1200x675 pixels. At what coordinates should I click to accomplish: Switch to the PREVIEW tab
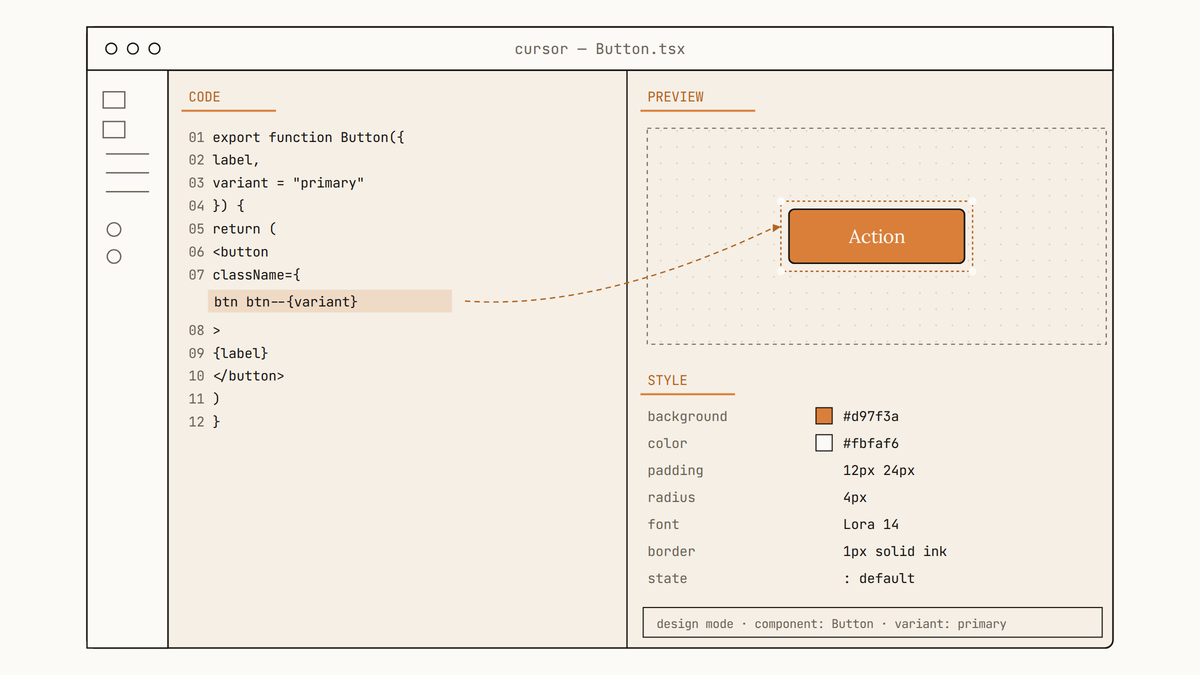[x=676, y=97]
